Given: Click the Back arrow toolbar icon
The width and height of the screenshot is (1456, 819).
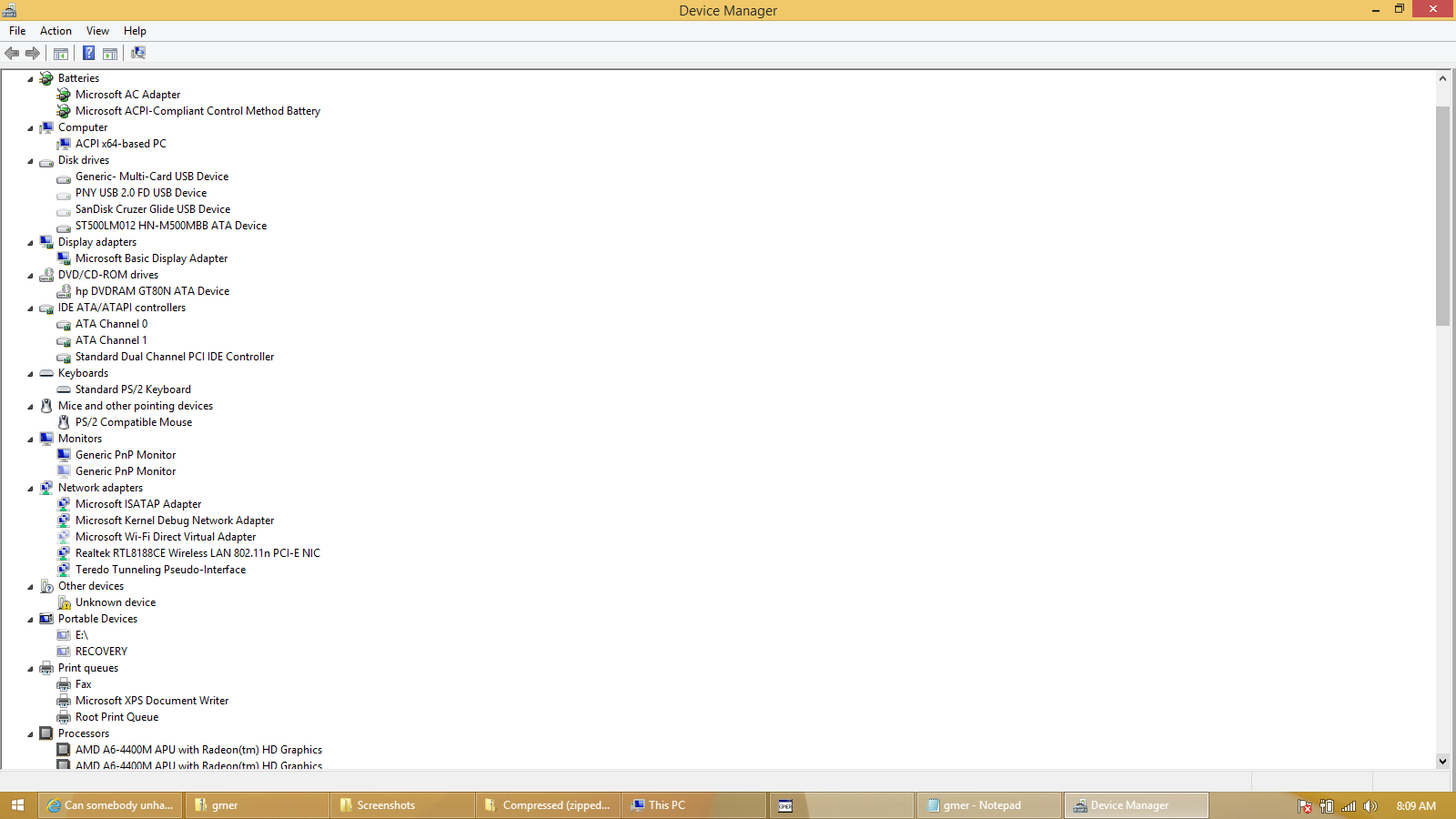Looking at the screenshot, I should pyautogui.click(x=12, y=53).
